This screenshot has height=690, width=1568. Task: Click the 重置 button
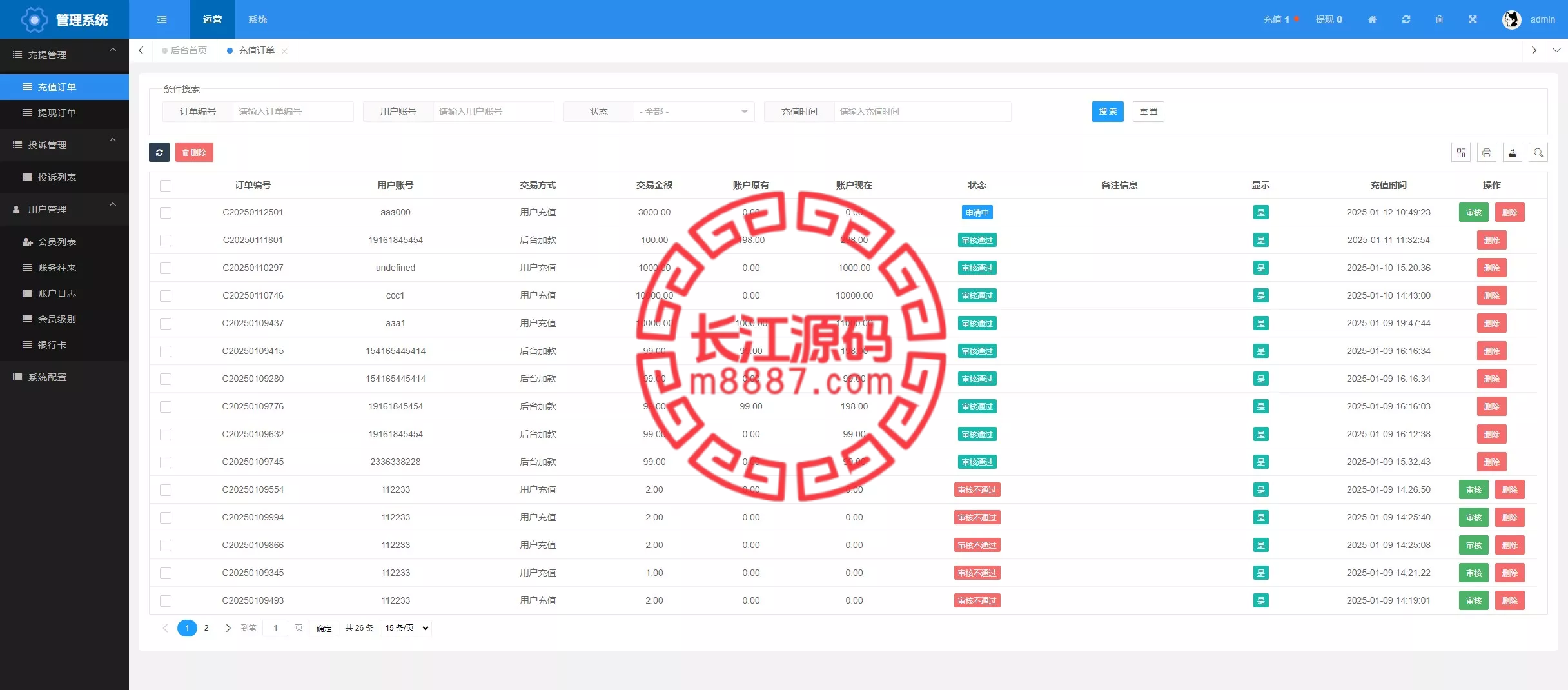[x=1148, y=112]
